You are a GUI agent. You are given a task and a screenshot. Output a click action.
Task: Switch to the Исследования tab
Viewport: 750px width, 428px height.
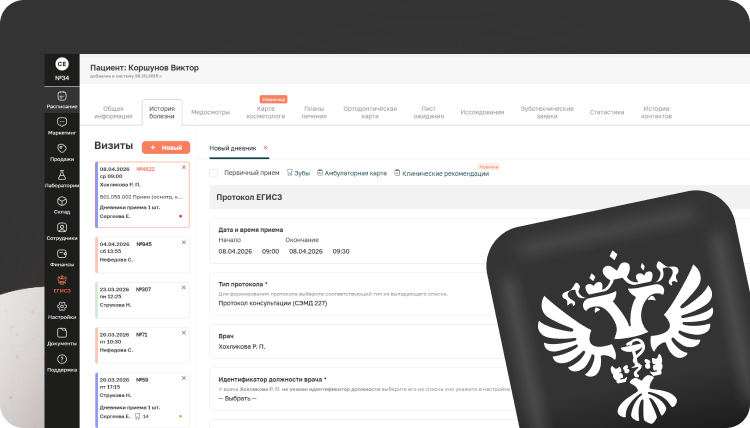482,112
